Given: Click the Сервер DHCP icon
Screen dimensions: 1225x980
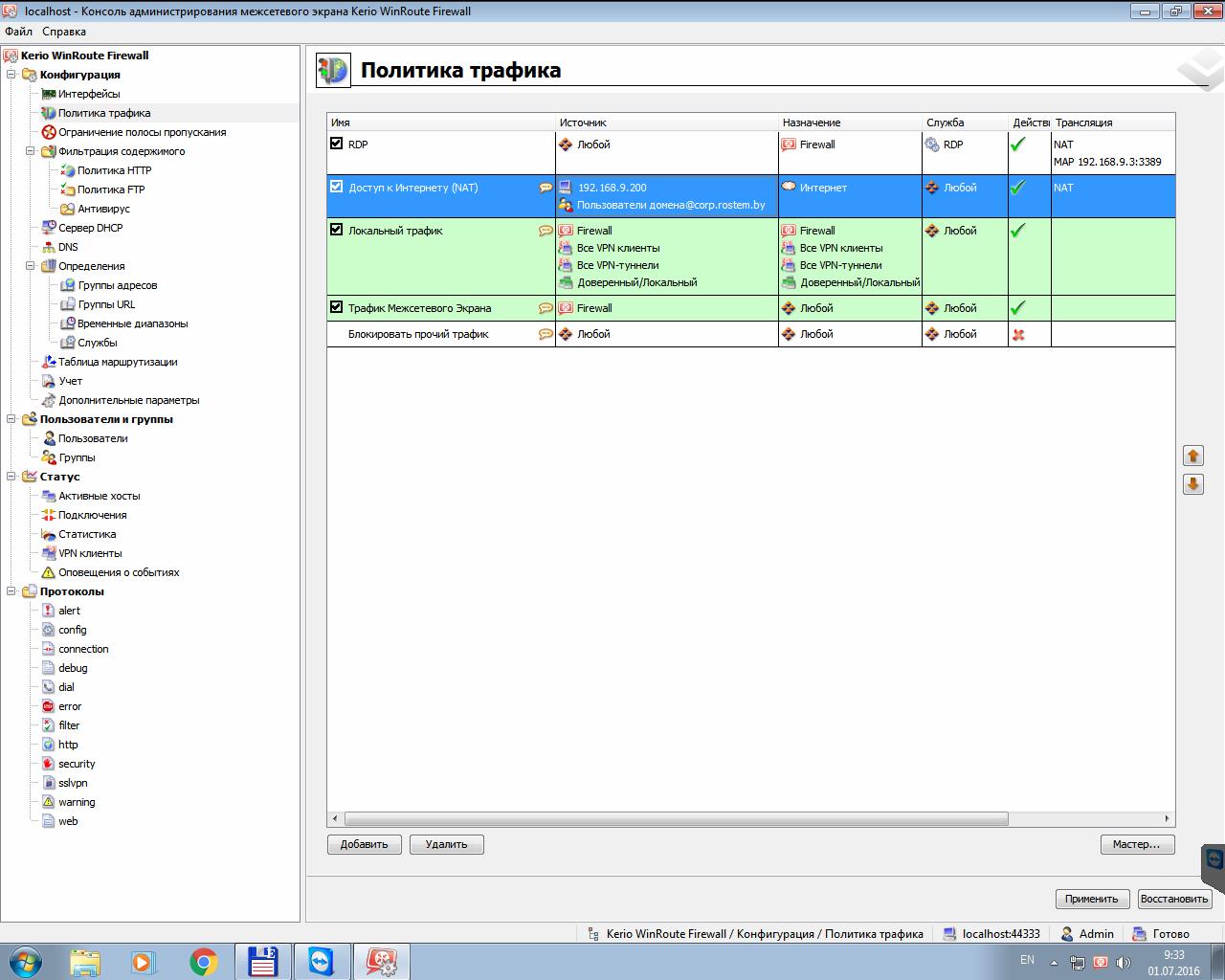Looking at the screenshot, I should [48, 228].
